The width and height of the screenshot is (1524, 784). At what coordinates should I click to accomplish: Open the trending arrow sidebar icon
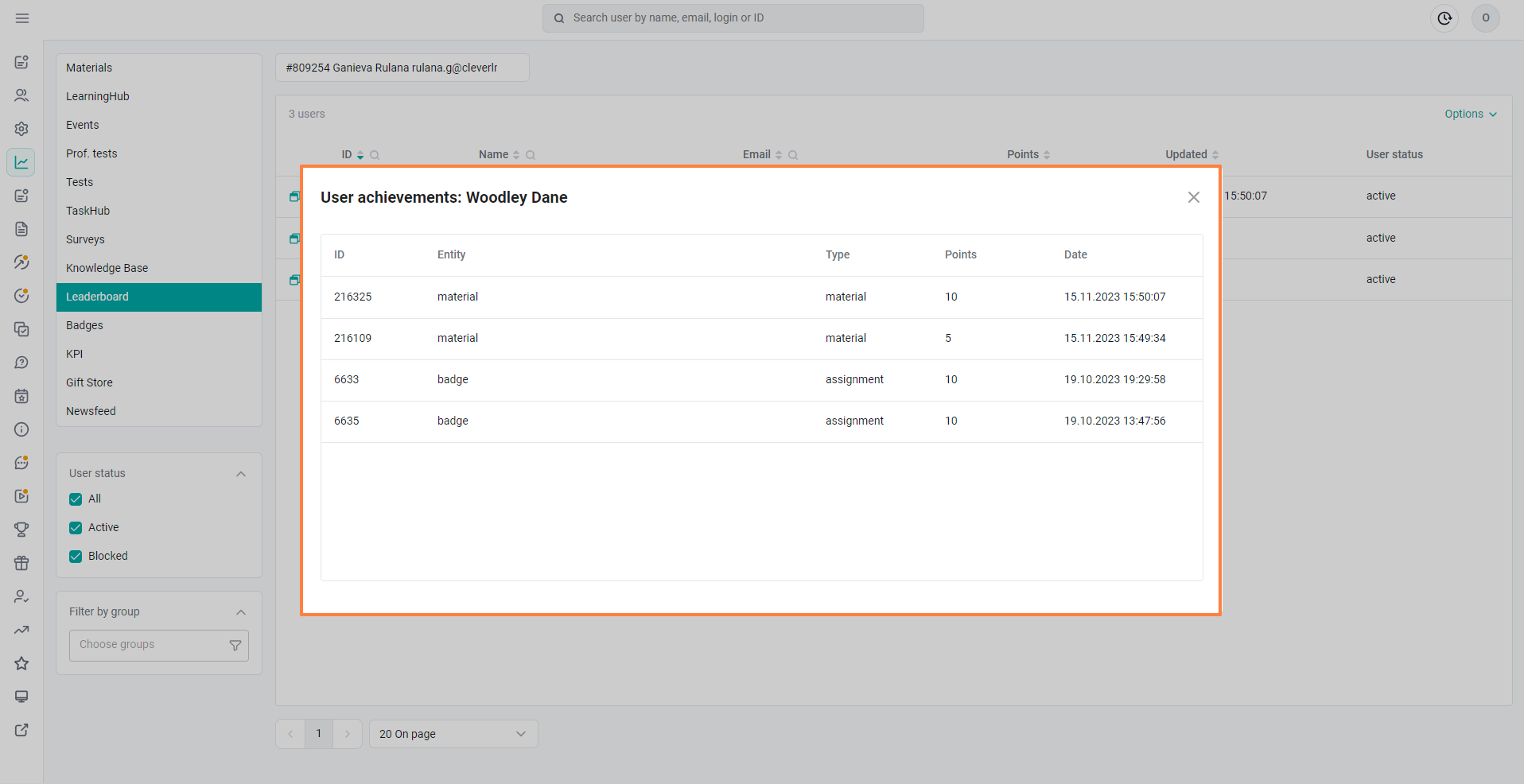click(x=21, y=630)
